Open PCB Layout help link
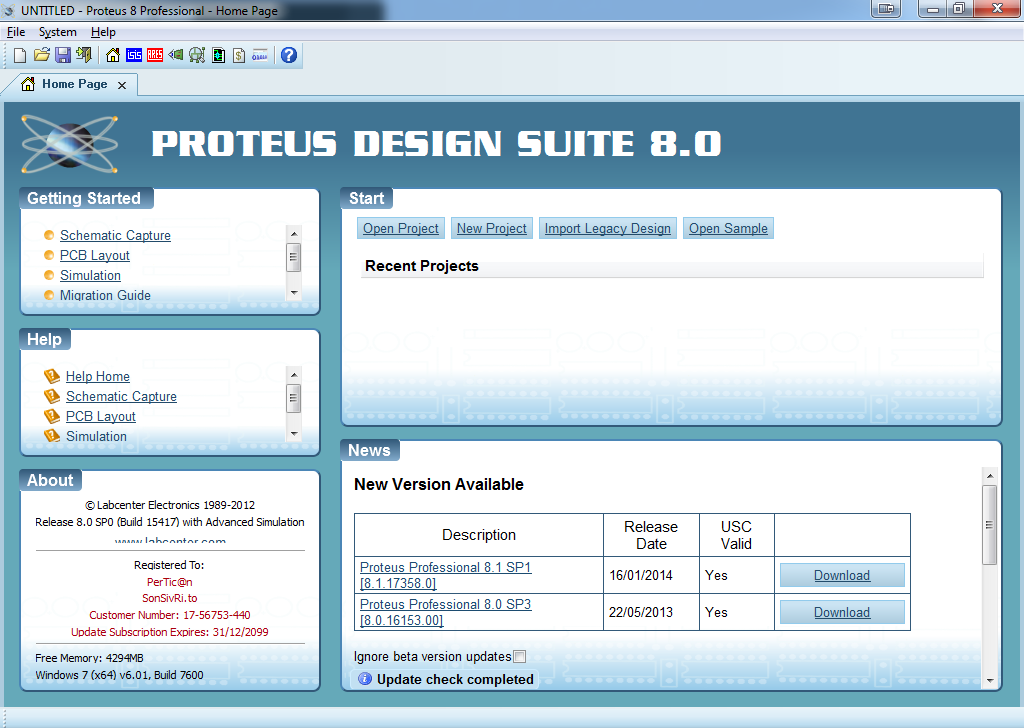Viewport: 1024px width, 728px height. point(101,416)
